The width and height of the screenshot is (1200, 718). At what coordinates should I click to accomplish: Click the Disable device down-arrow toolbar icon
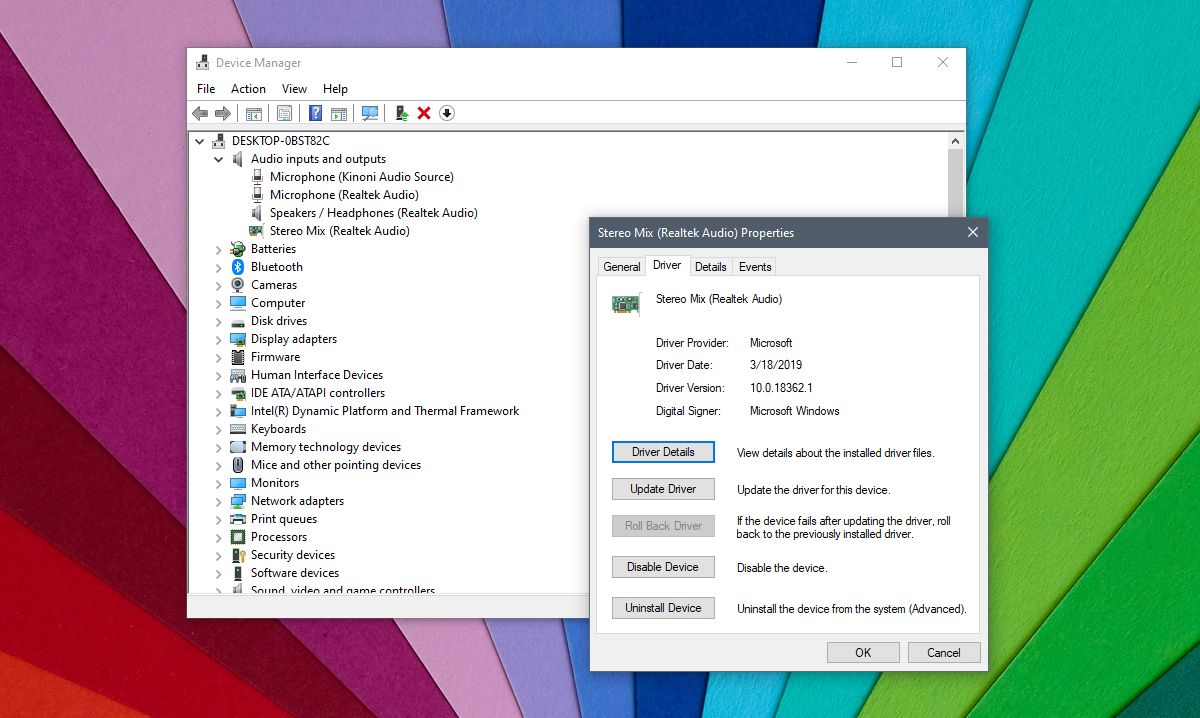point(447,113)
